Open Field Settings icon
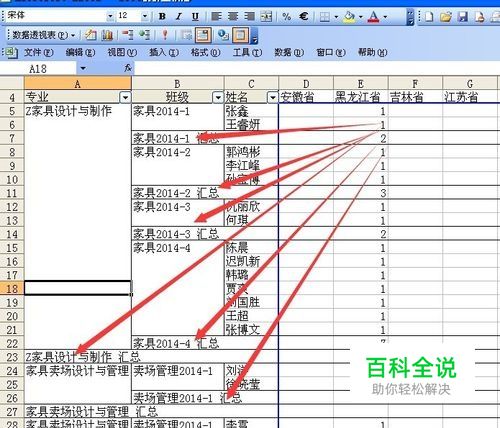This screenshot has width=500, height=428. pyautogui.click(x=223, y=35)
